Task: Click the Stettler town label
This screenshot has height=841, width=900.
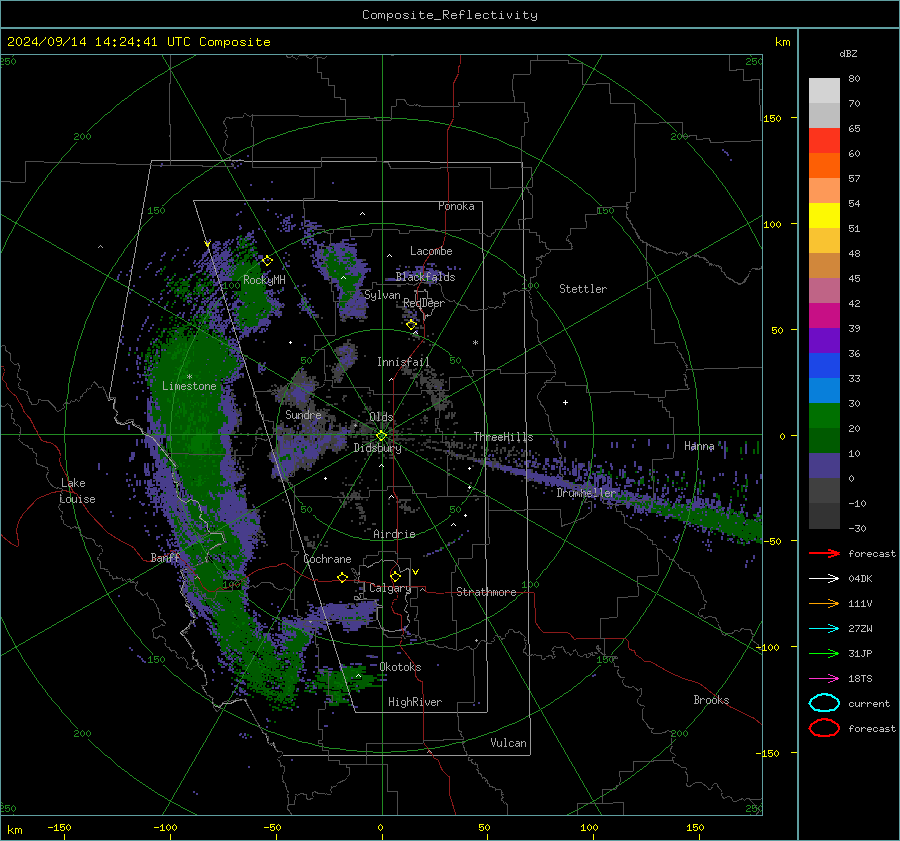Action: coord(583,289)
